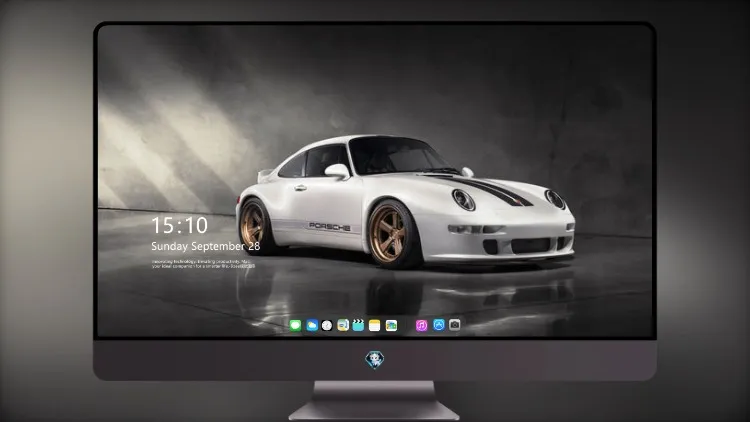Open the document icon beside the Clock app
Viewport: 750px width, 422px height.
pyautogui.click(x=342, y=325)
